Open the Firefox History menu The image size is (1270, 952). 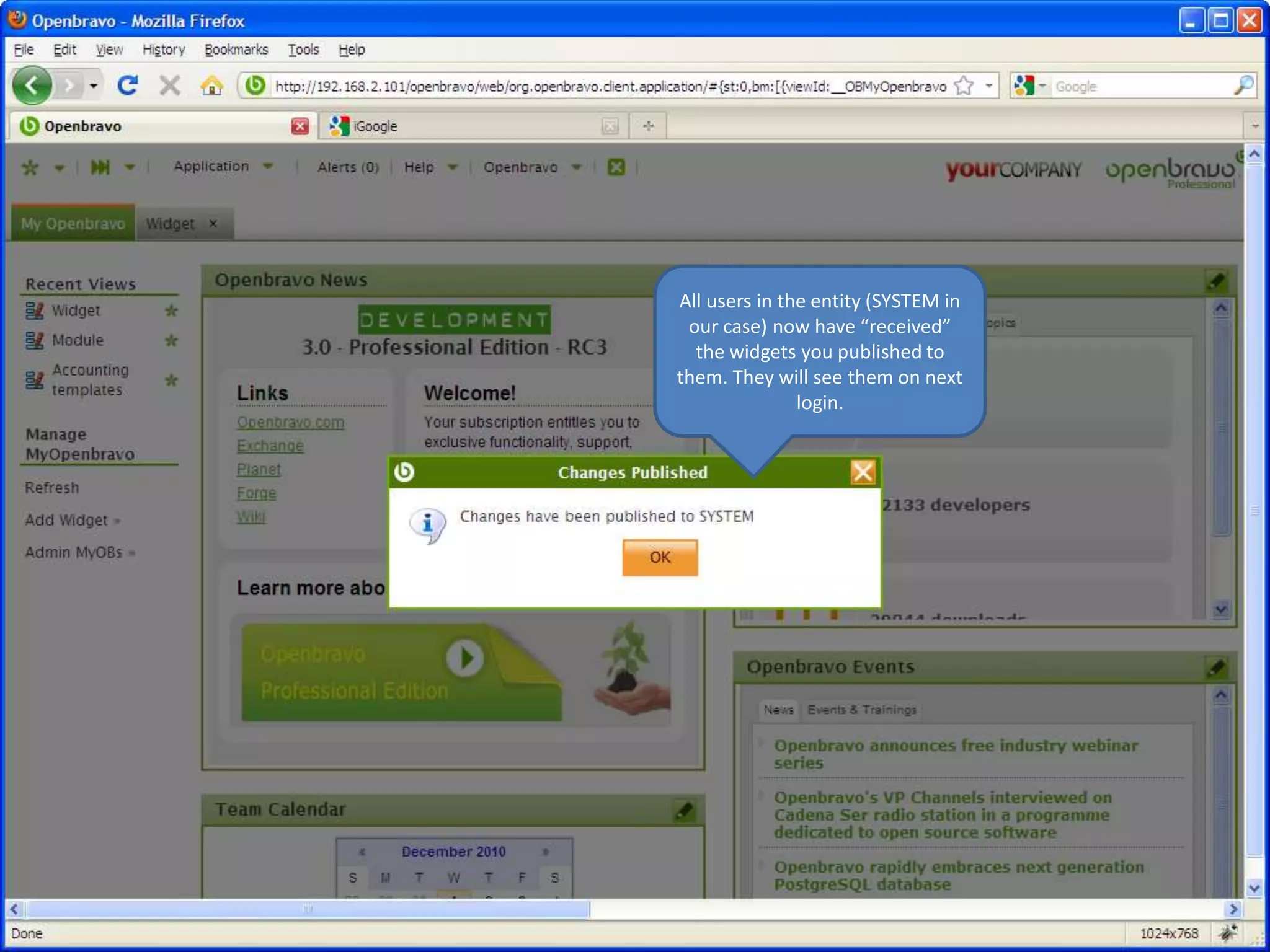pos(163,50)
